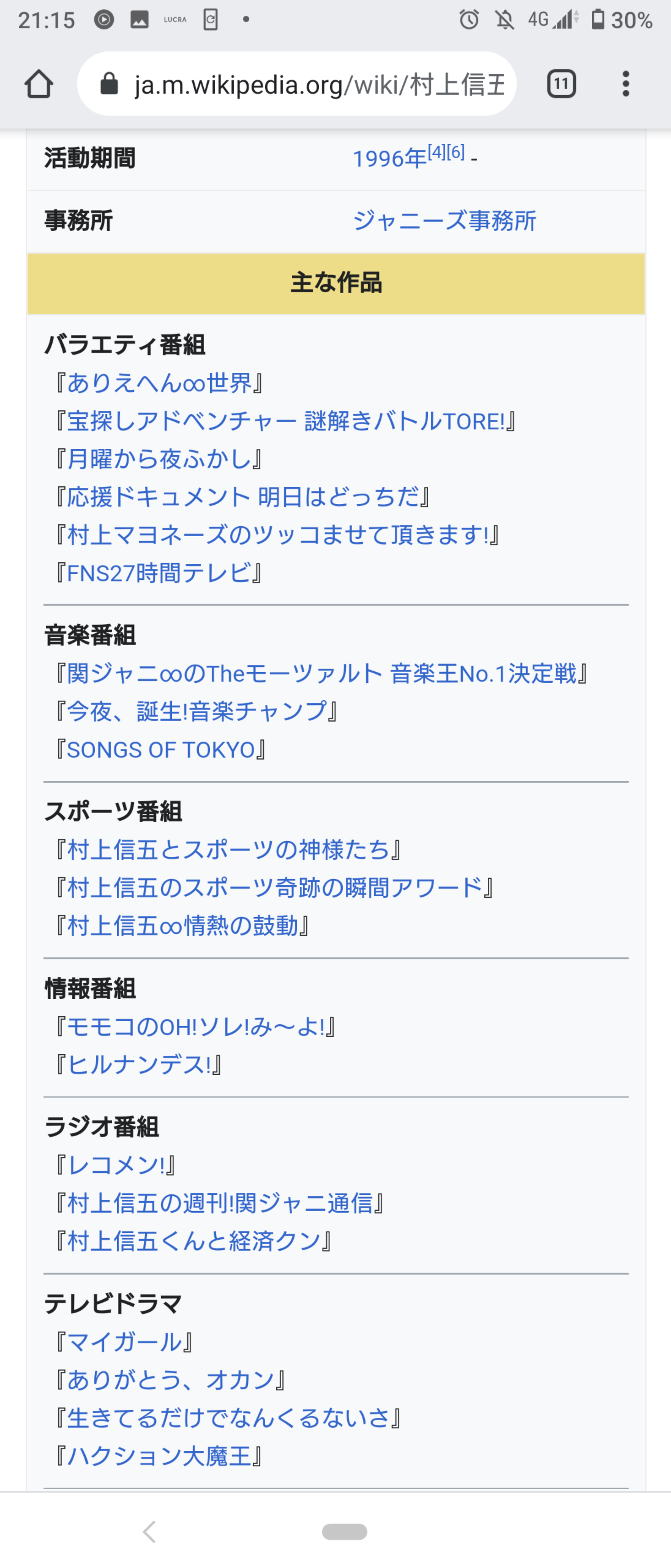Viewport: 671px width, 1568px height.
Task: Open the FNS27時間テレビ link
Action: pyautogui.click(x=159, y=573)
